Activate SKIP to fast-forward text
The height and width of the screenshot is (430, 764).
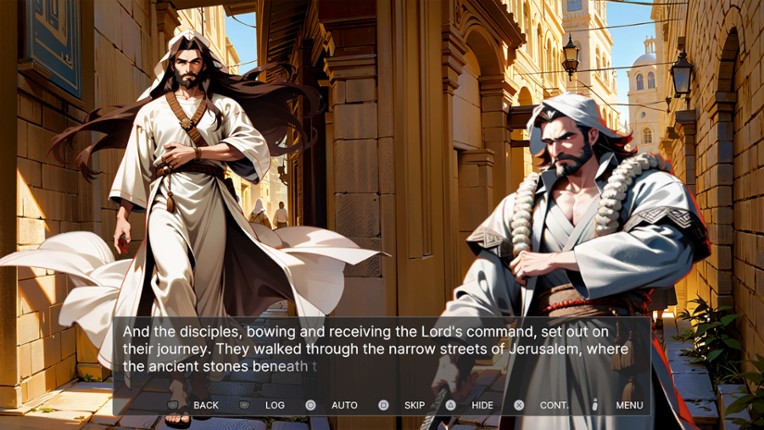coord(414,405)
